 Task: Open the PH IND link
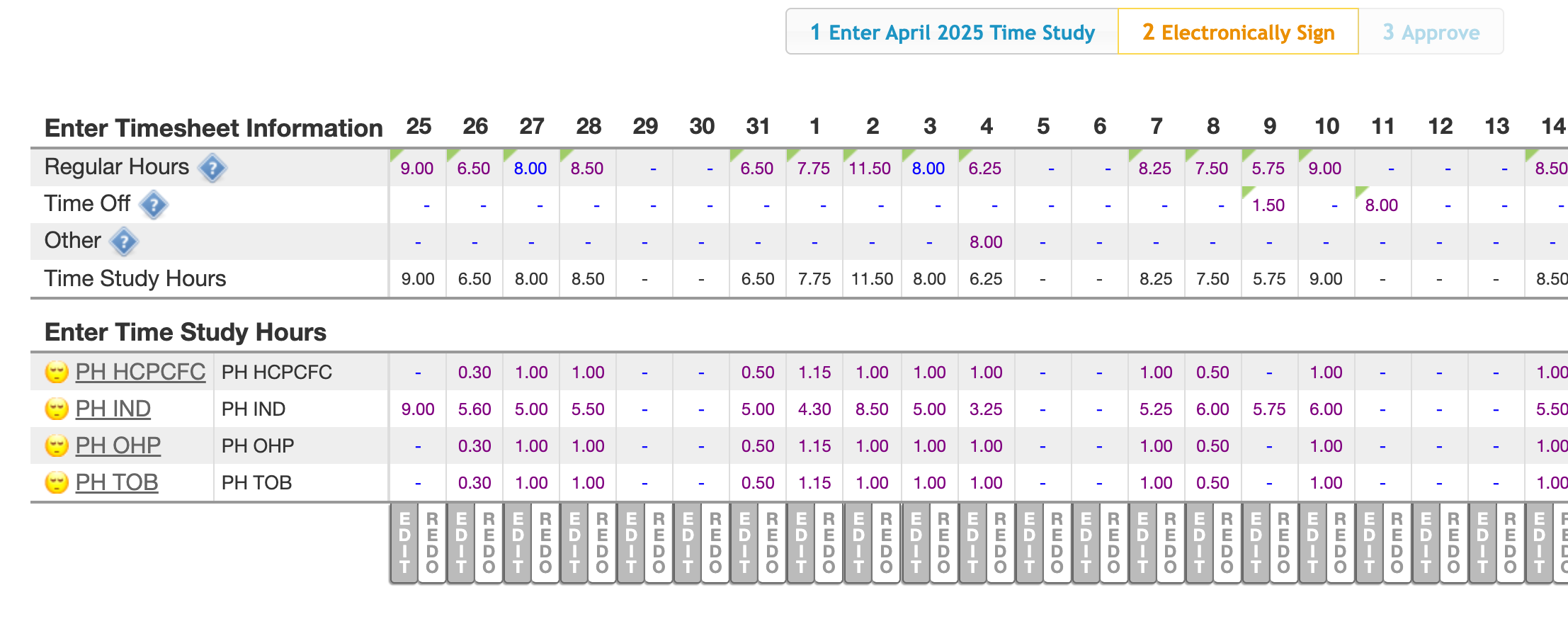[x=113, y=409]
